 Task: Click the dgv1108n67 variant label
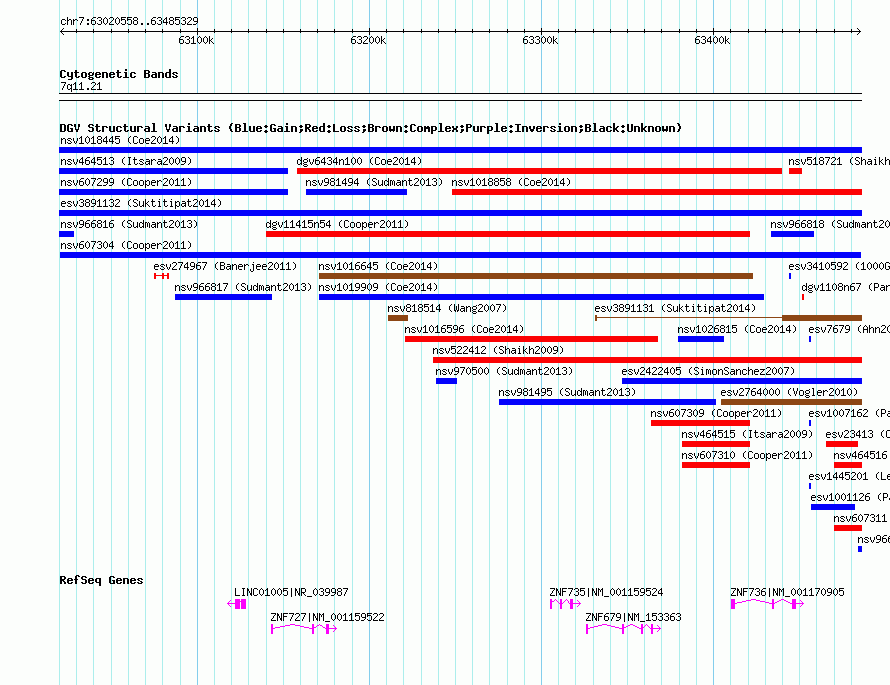(846, 287)
